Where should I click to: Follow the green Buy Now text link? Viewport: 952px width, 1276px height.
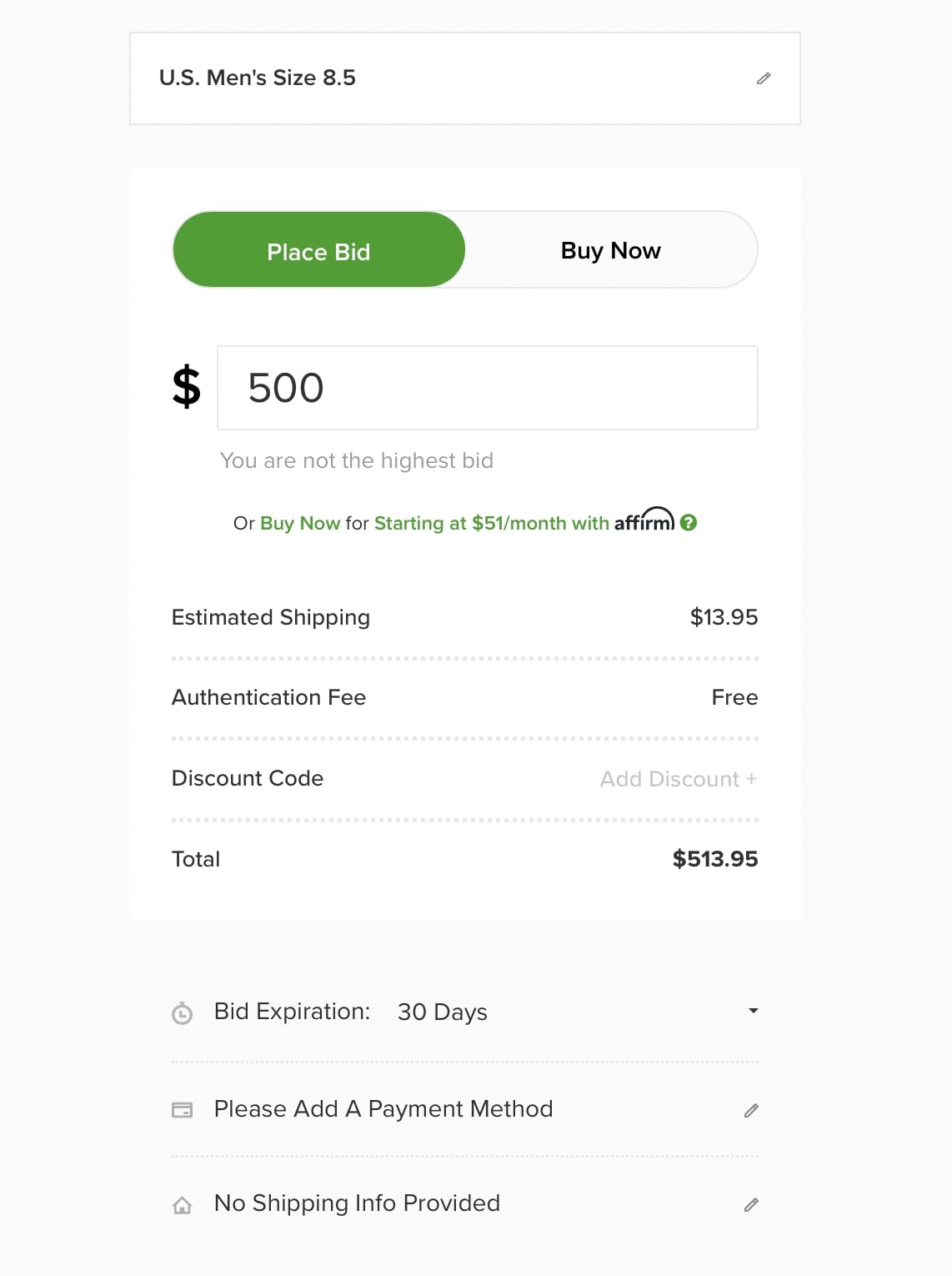click(300, 524)
